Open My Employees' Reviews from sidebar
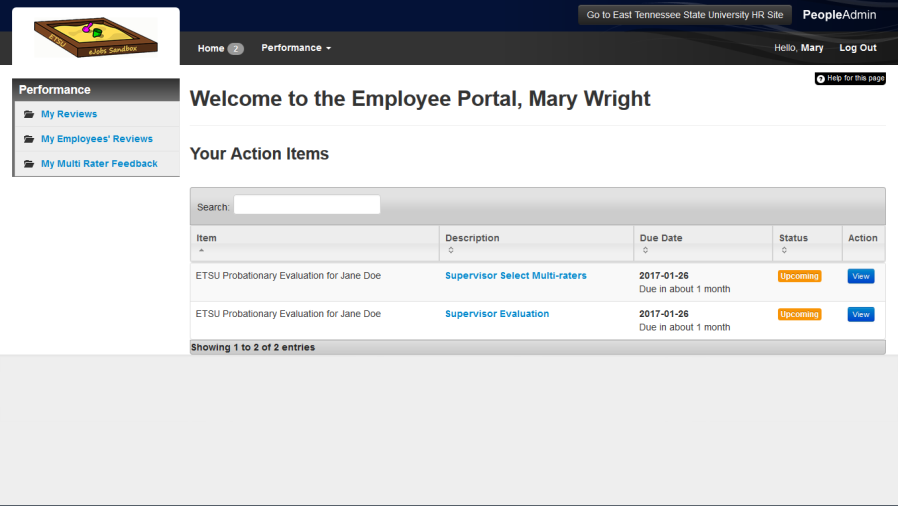This screenshot has width=898, height=506. coord(96,139)
